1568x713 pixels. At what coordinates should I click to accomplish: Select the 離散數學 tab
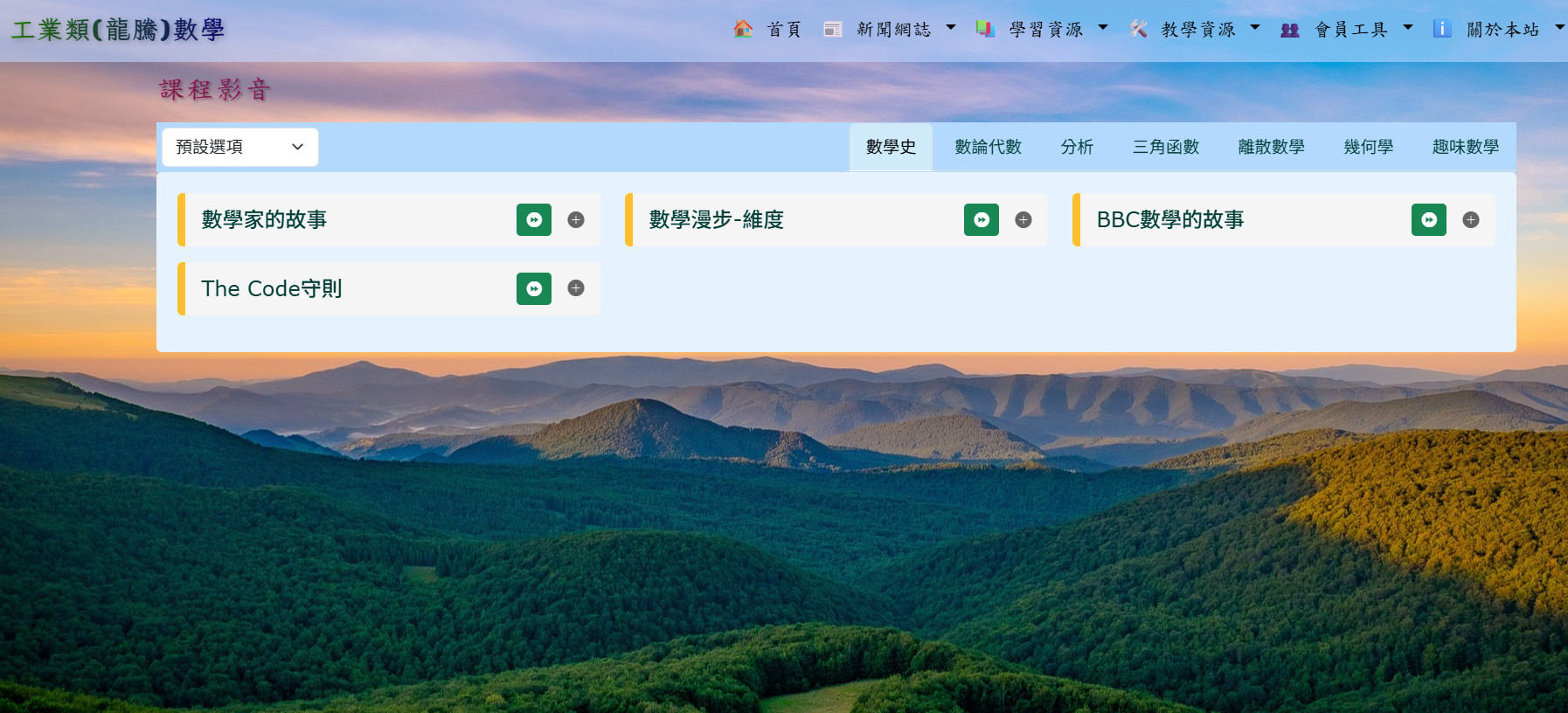point(1271,147)
